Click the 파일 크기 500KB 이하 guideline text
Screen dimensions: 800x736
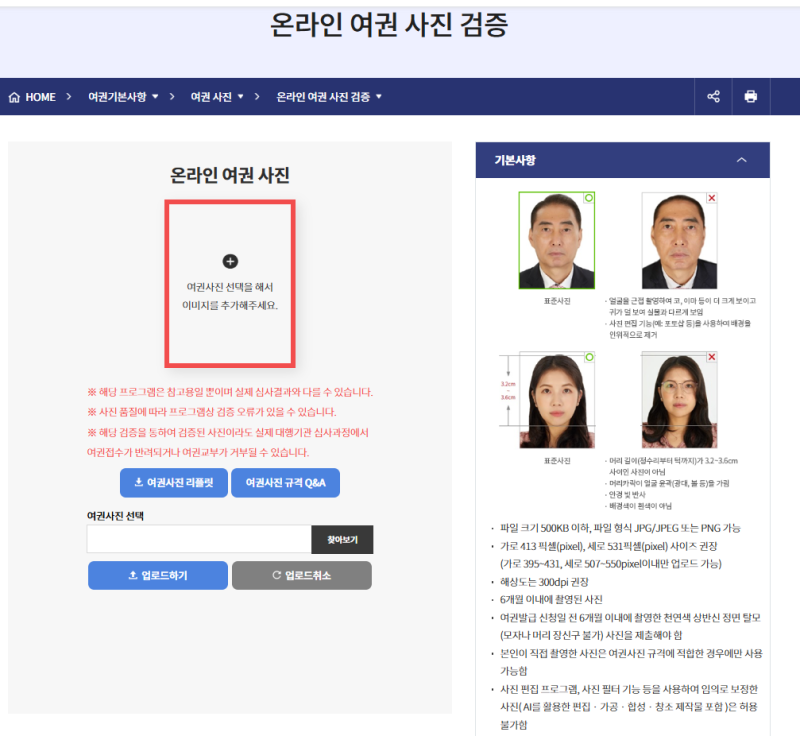(620, 528)
